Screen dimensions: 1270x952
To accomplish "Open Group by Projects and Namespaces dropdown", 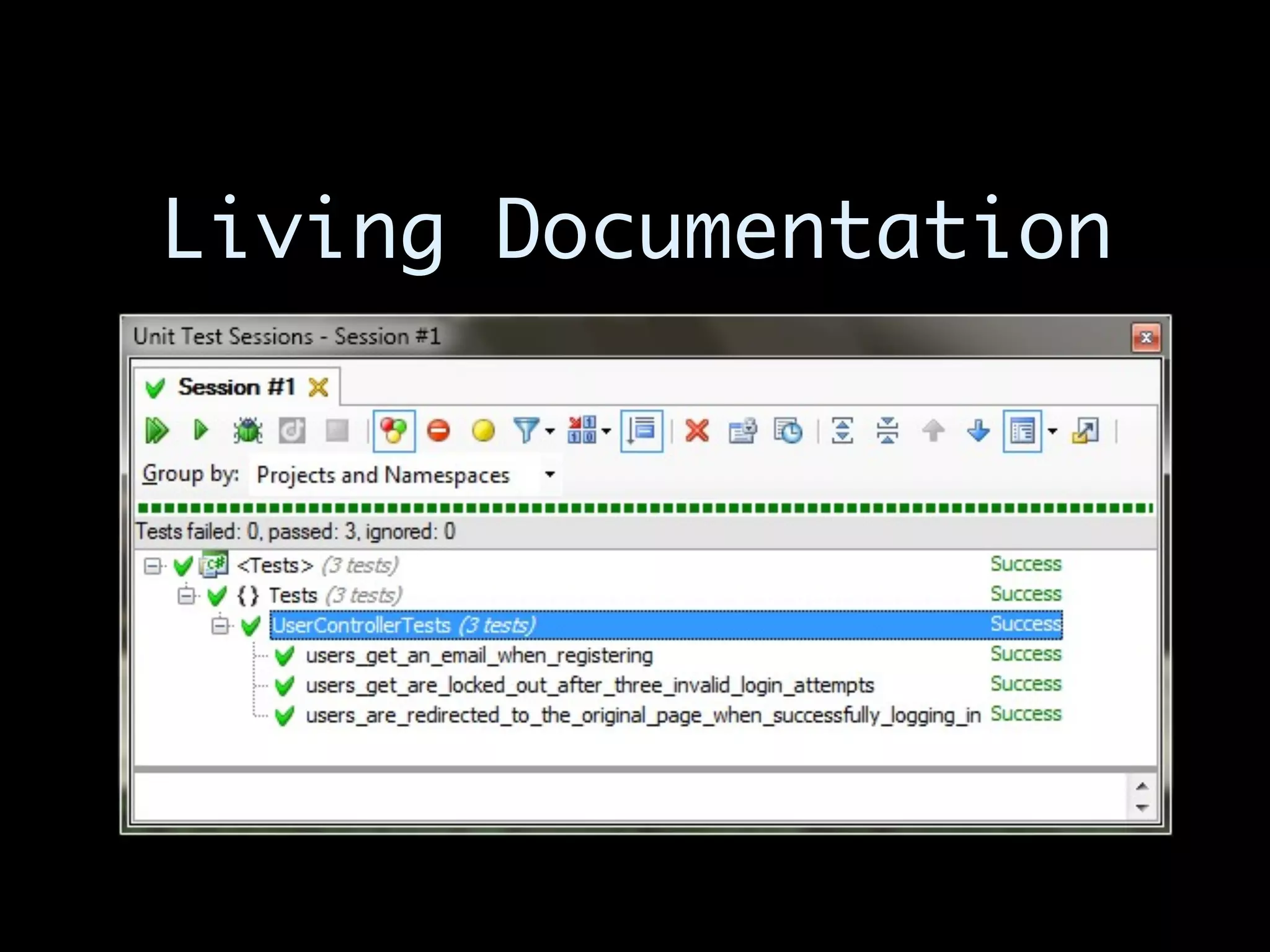I will point(406,475).
